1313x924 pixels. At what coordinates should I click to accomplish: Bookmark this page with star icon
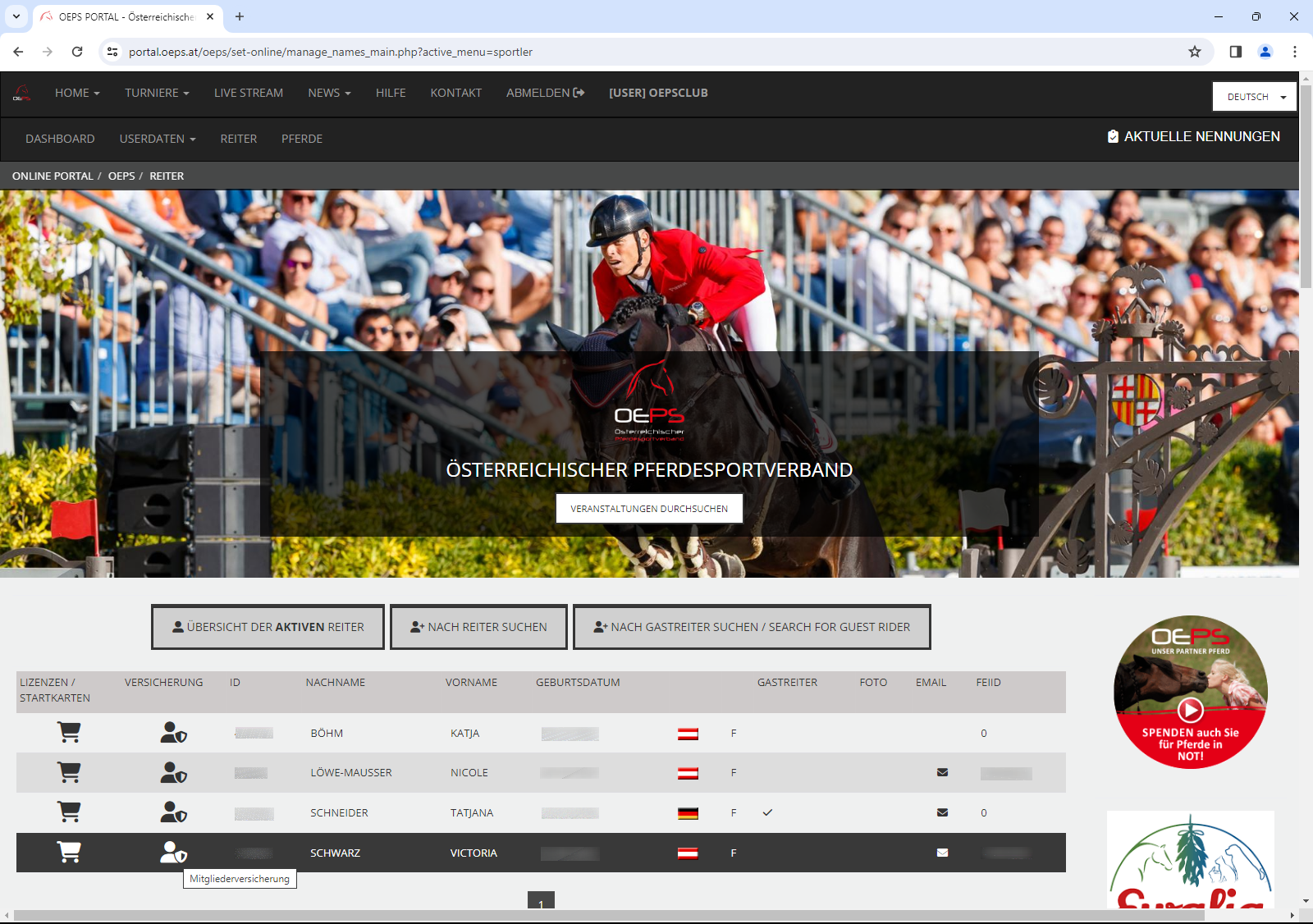click(x=1195, y=52)
